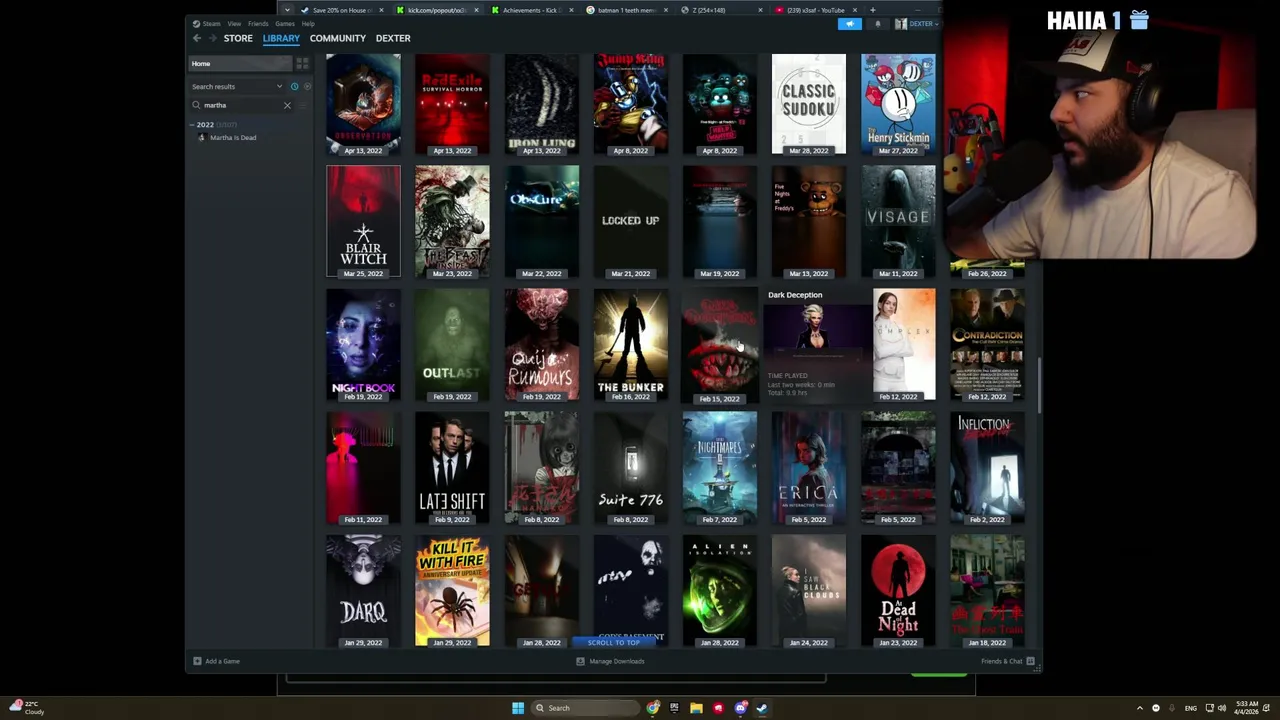Click the library search field
1280x720 pixels.
click(238, 105)
